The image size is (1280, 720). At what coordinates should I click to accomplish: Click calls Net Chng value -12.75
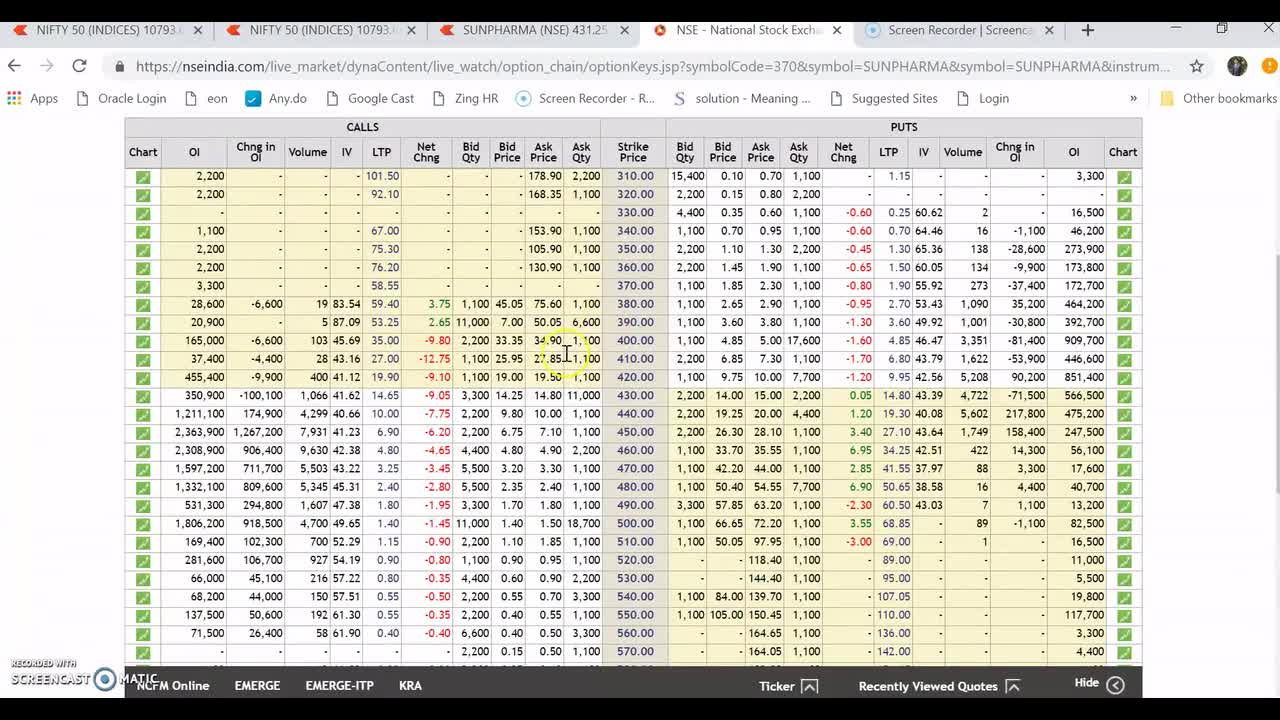coord(433,359)
